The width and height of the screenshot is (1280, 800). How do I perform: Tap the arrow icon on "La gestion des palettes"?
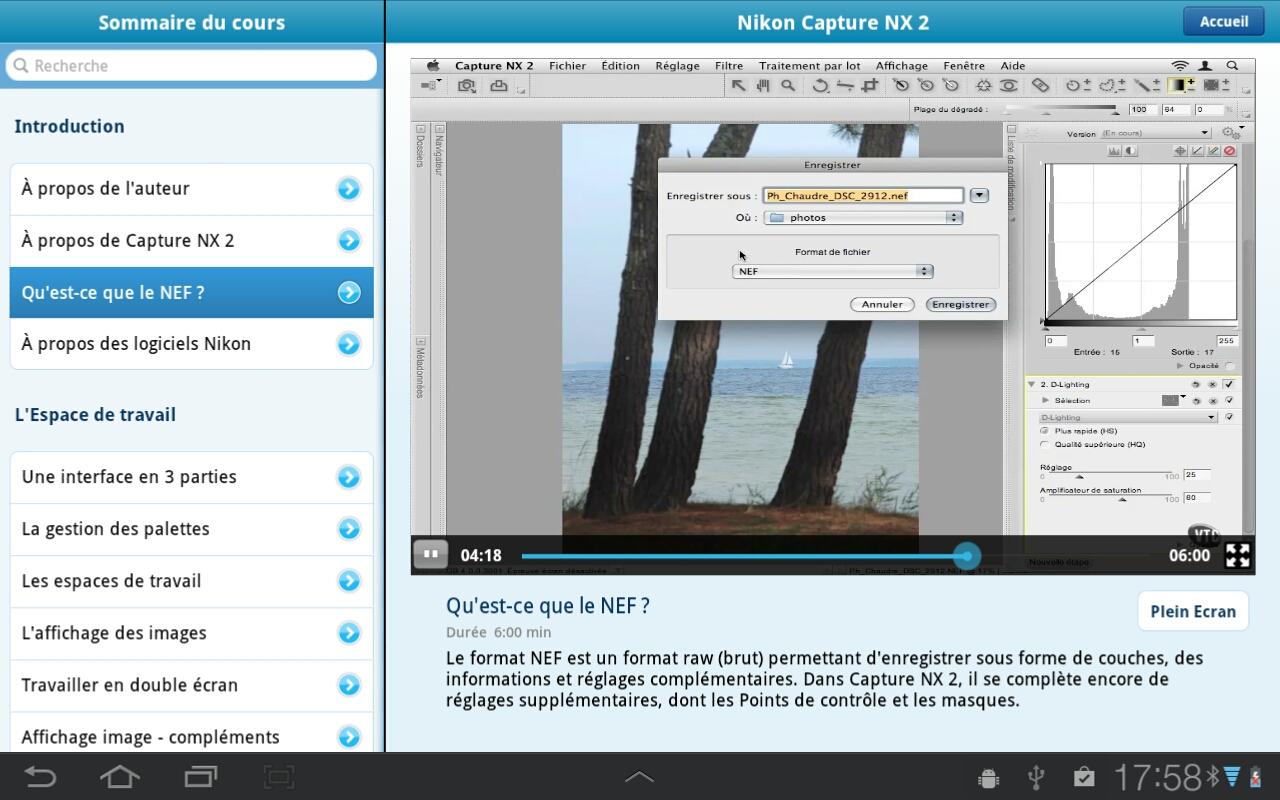point(348,529)
